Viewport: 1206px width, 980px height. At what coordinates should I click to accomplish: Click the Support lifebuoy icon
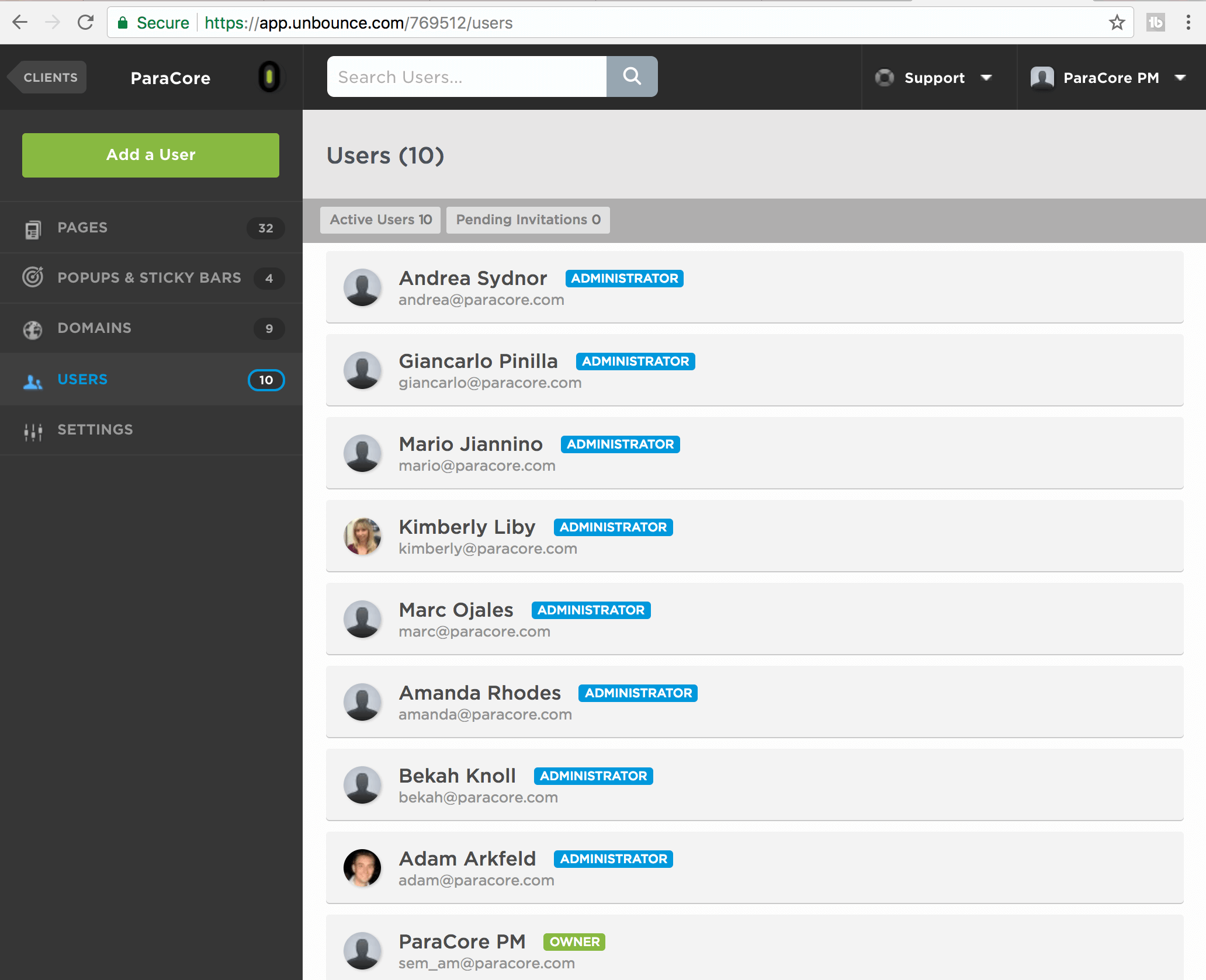(884, 78)
